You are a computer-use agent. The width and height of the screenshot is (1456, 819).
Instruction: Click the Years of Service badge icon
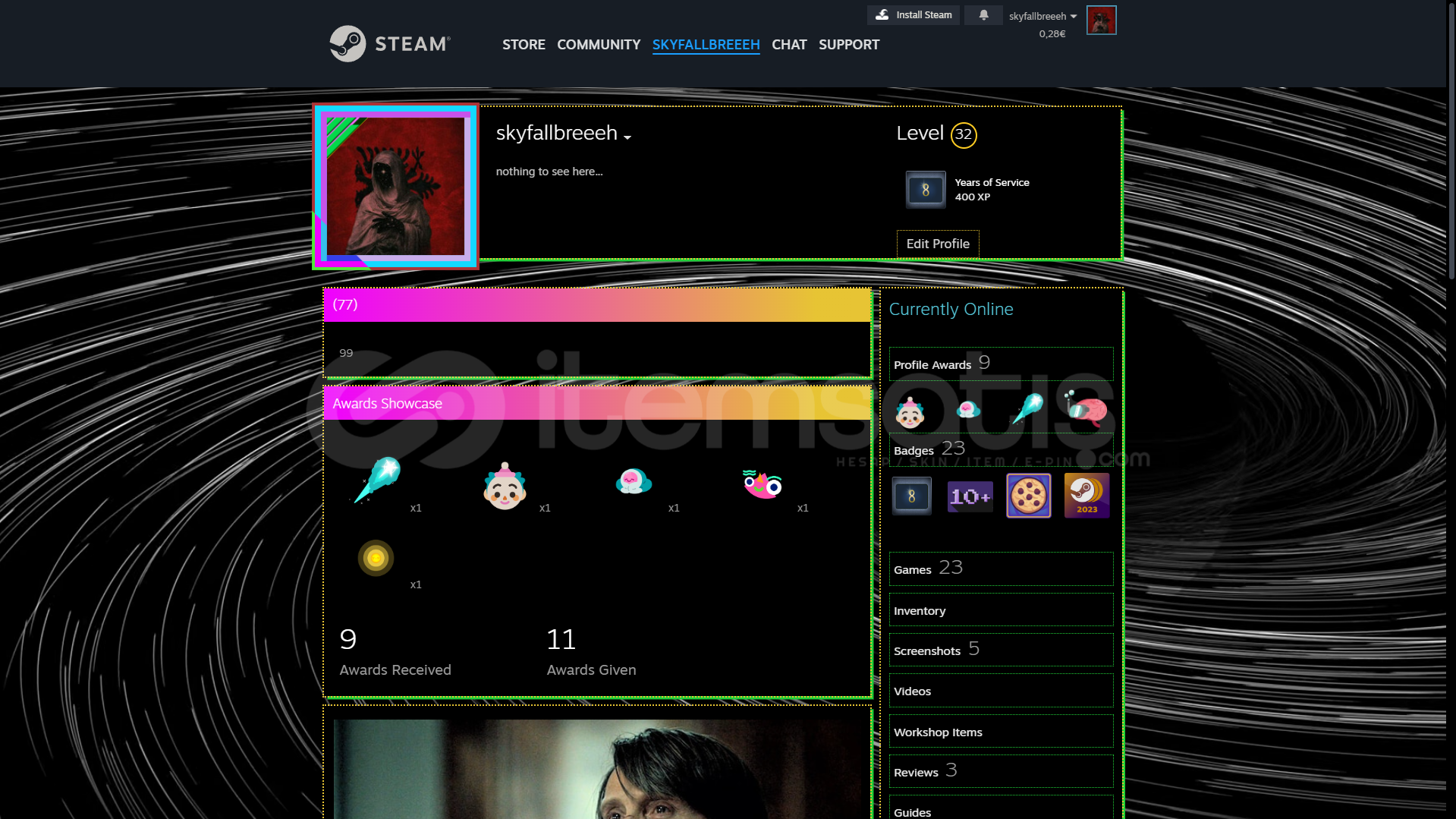pyautogui.click(x=926, y=190)
